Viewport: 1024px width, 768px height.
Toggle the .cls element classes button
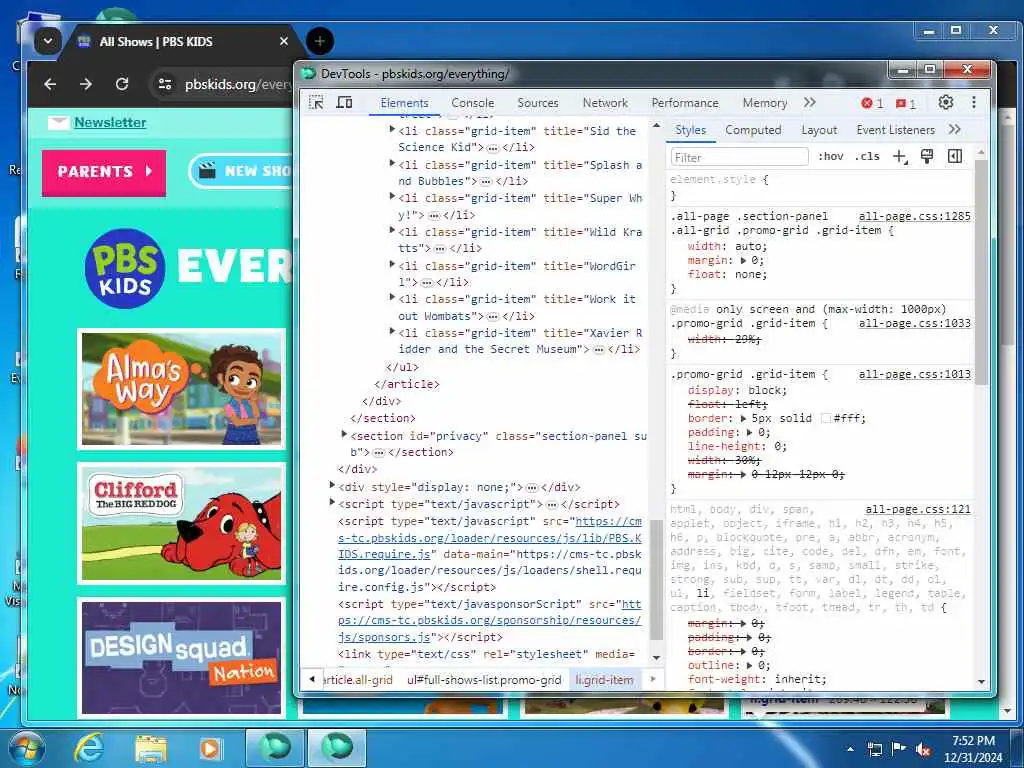point(867,156)
